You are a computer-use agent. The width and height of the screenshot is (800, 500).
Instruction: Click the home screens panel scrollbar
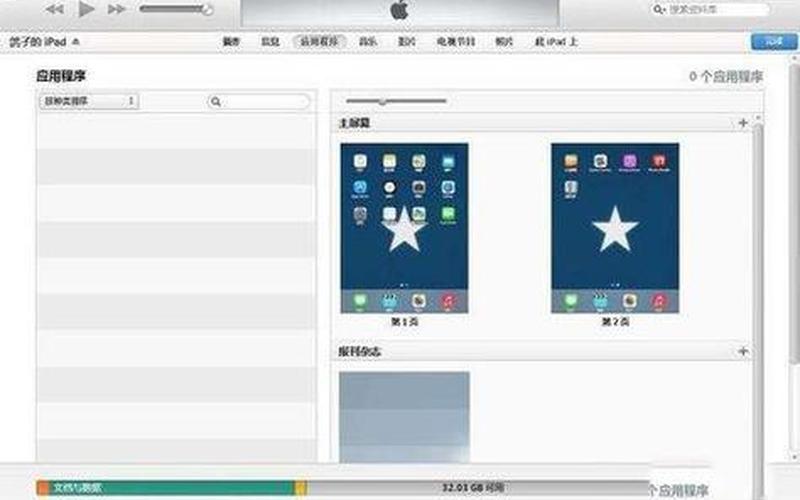pyautogui.click(x=758, y=291)
